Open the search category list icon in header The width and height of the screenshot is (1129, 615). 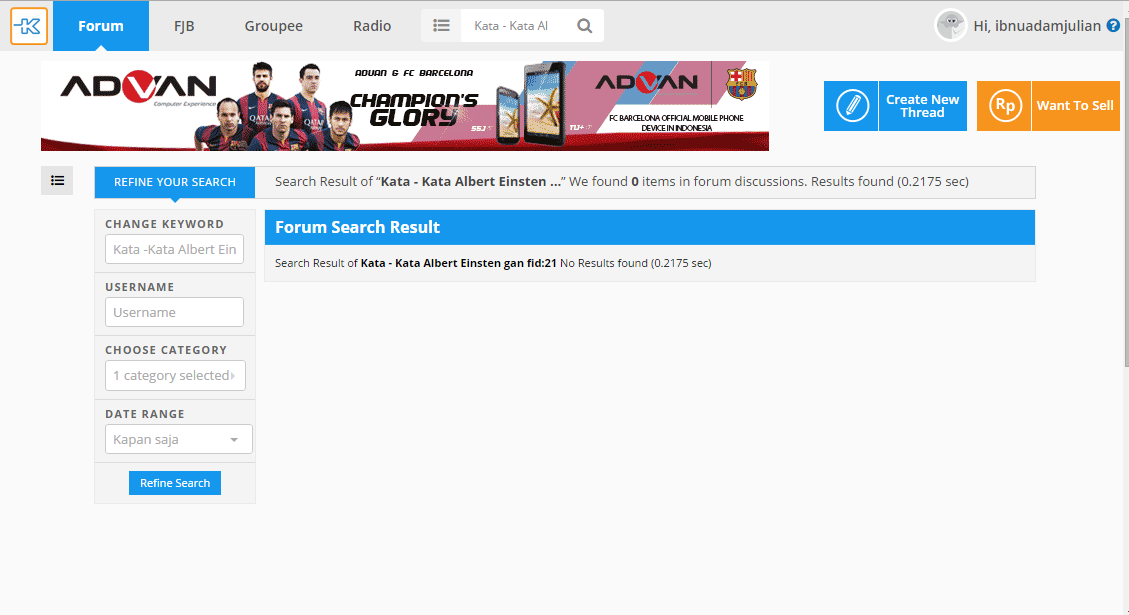click(441, 26)
